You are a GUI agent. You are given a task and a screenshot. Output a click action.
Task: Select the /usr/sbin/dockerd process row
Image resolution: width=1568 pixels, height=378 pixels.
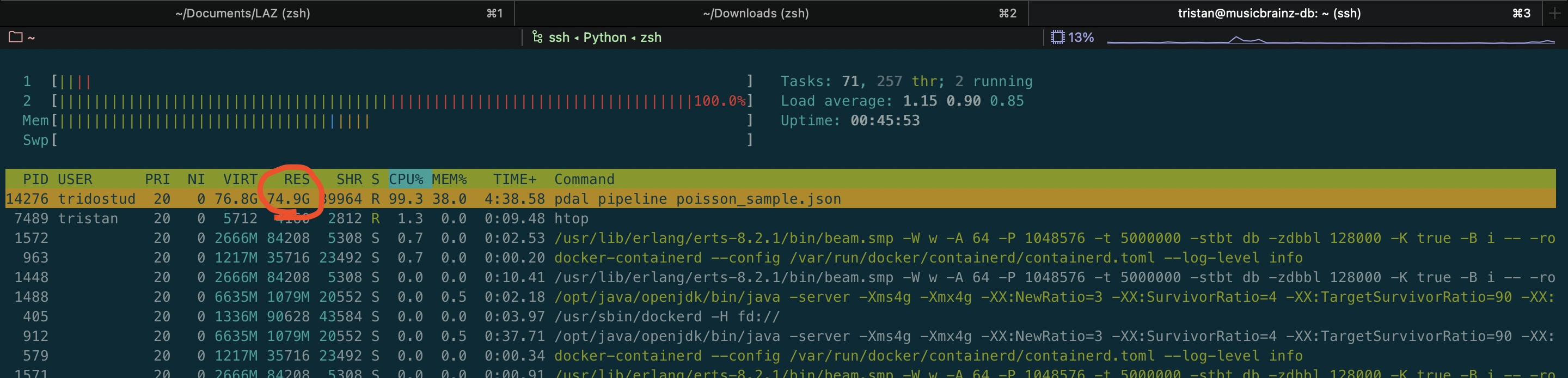pos(666,316)
